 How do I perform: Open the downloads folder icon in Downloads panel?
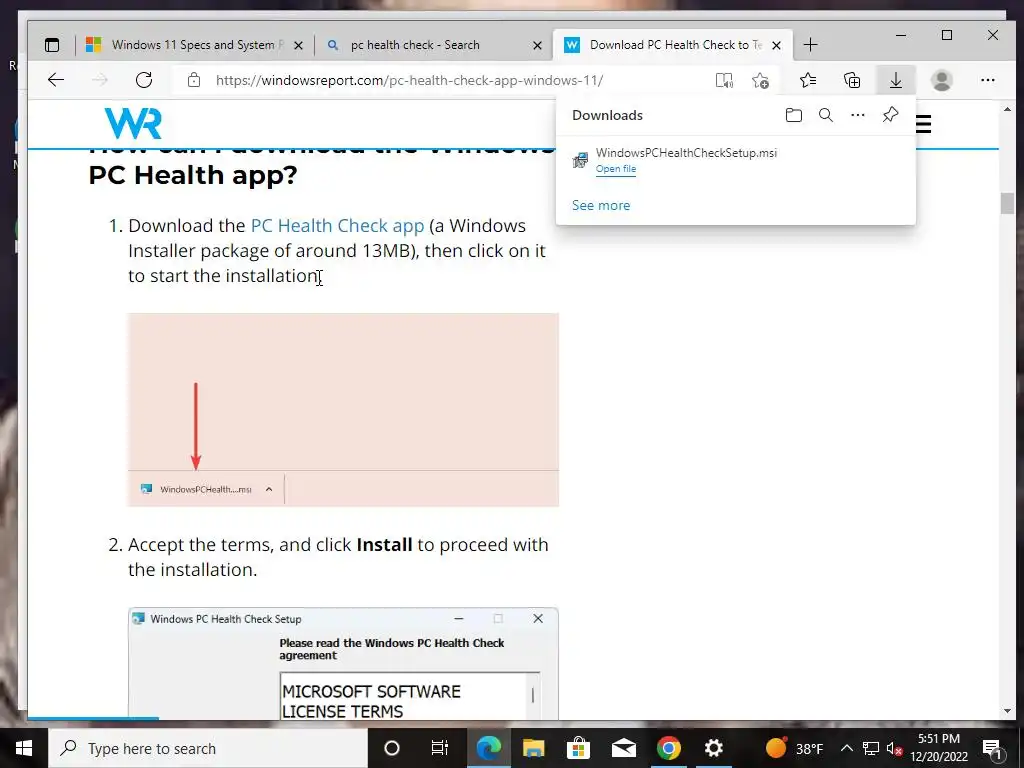[x=793, y=116]
